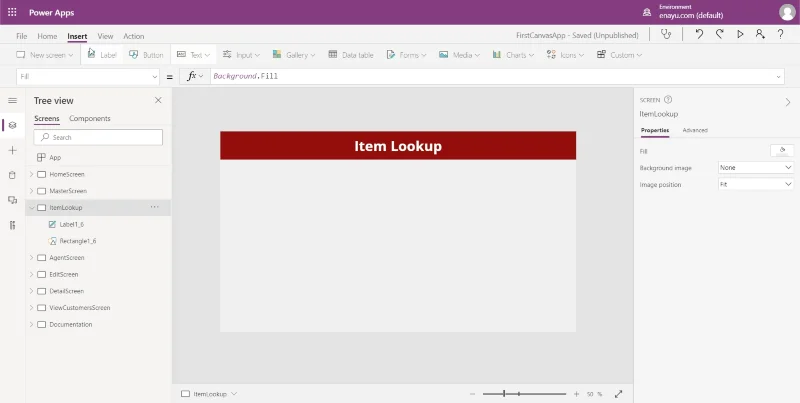Open the Input controls dropdown

pos(242,55)
